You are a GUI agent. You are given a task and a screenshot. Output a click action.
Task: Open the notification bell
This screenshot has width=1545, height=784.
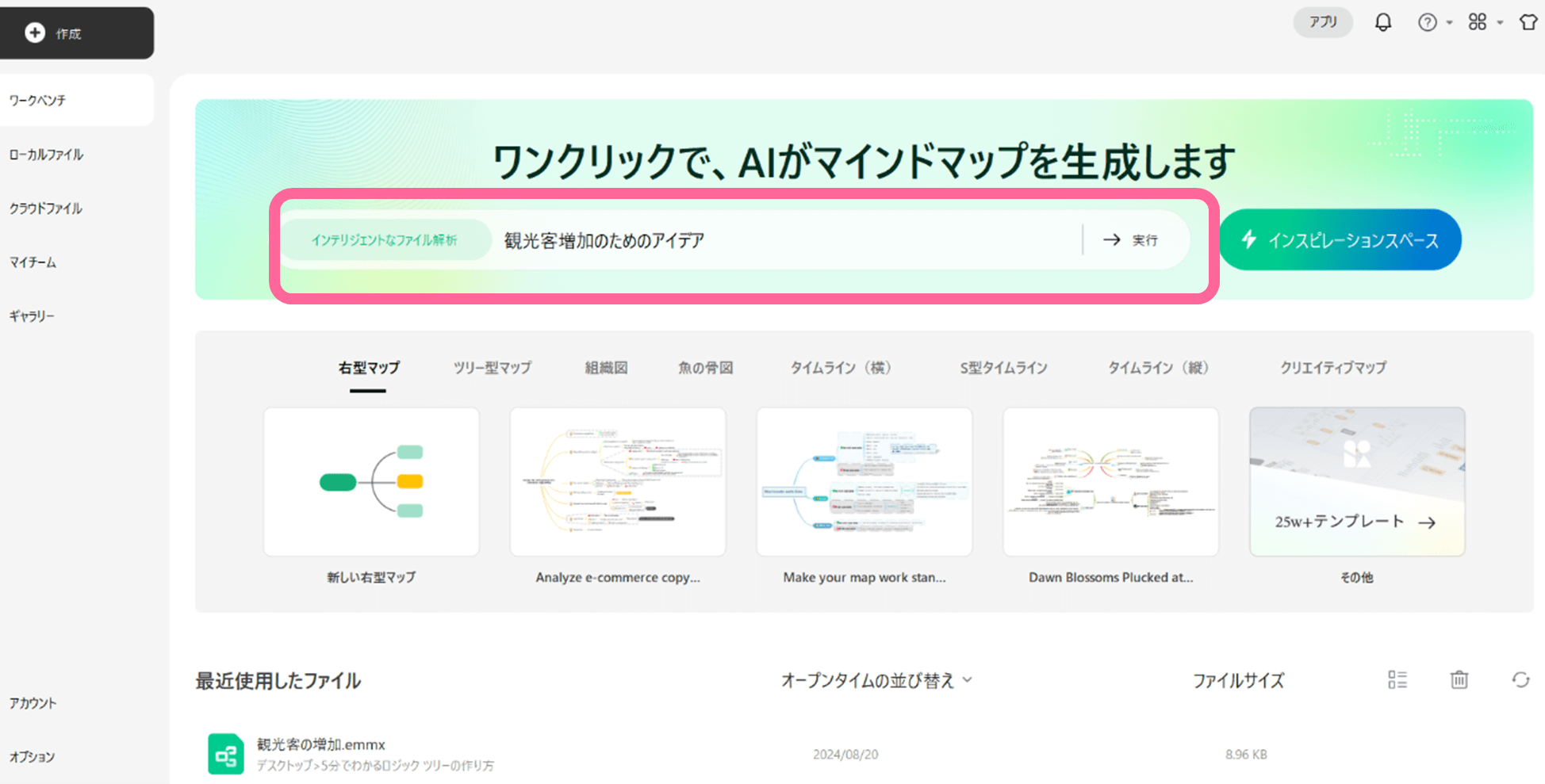1382,22
